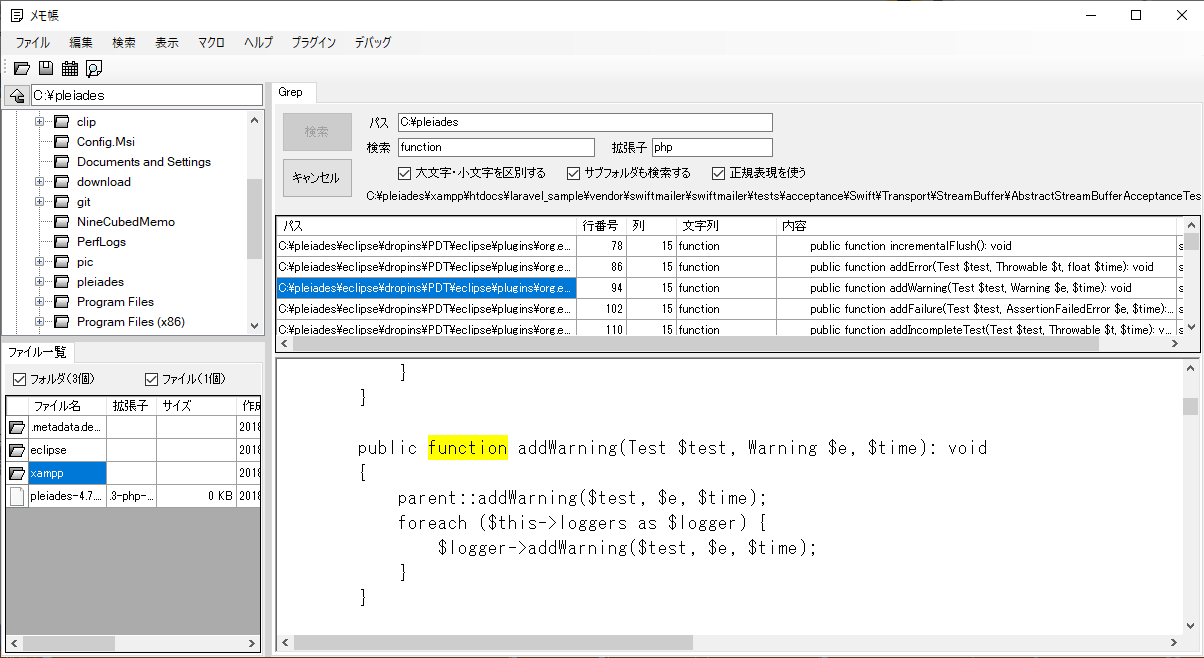The image size is (1204, 658).
Task: Click the Grep search magnifier icon
Action: 93,68
